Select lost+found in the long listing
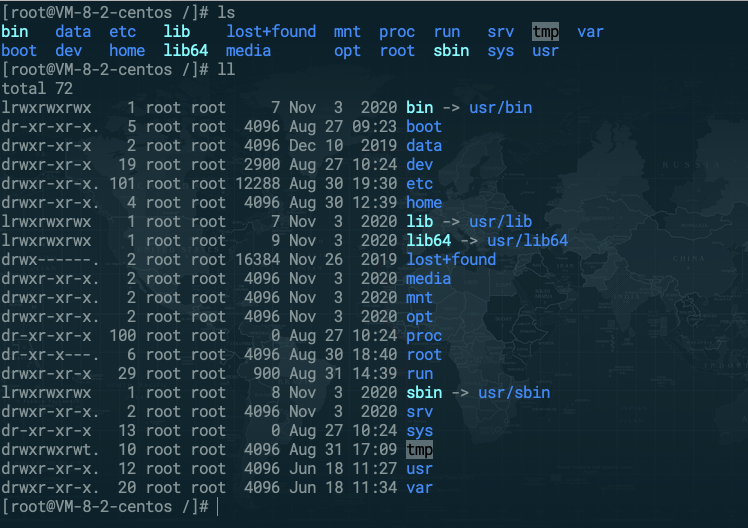This screenshot has width=748, height=528. 451,259
